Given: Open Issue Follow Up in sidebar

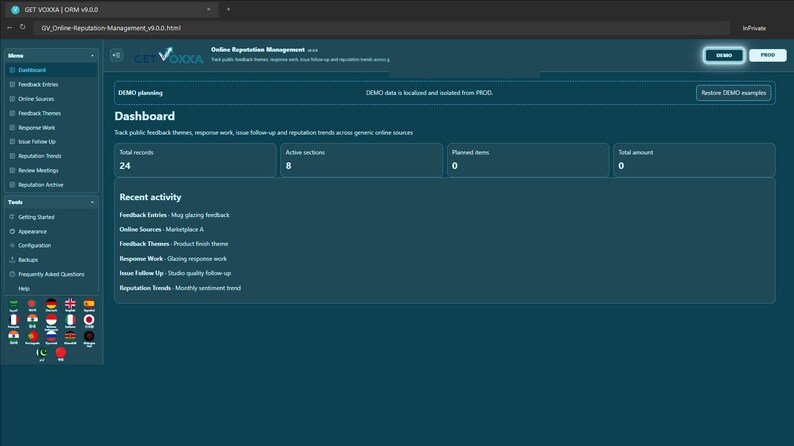Looking at the screenshot, I should tap(51, 142).
